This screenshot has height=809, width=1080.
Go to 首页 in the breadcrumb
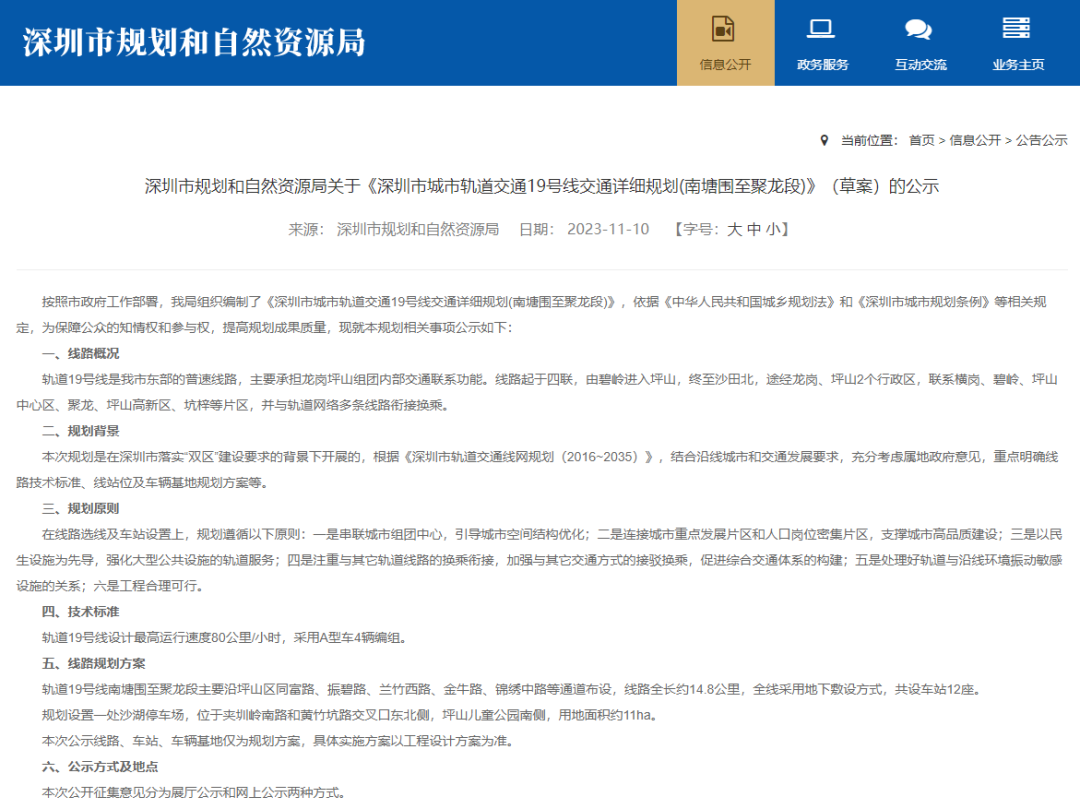pyautogui.click(x=922, y=140)
